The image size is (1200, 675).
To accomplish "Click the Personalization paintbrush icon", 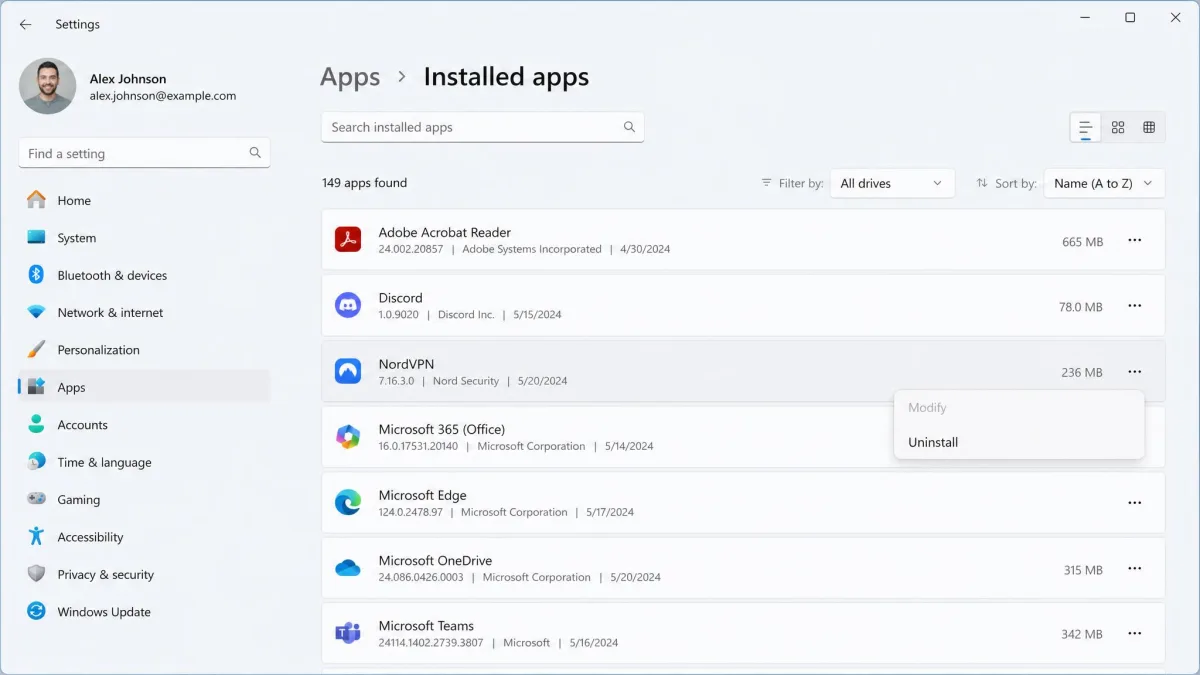I will (36, 350).
